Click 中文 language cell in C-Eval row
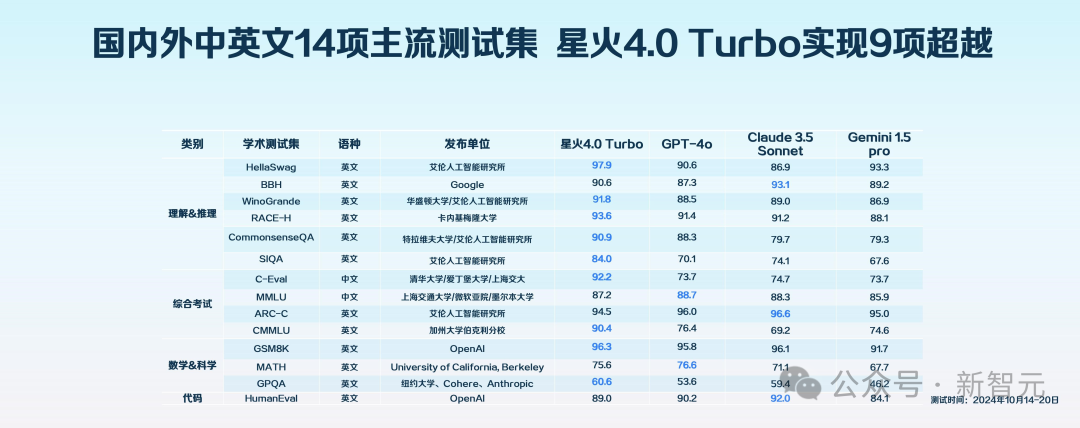Image resolution: width=1080 pixels, height=428 pixels. click(x=349, y=280)
